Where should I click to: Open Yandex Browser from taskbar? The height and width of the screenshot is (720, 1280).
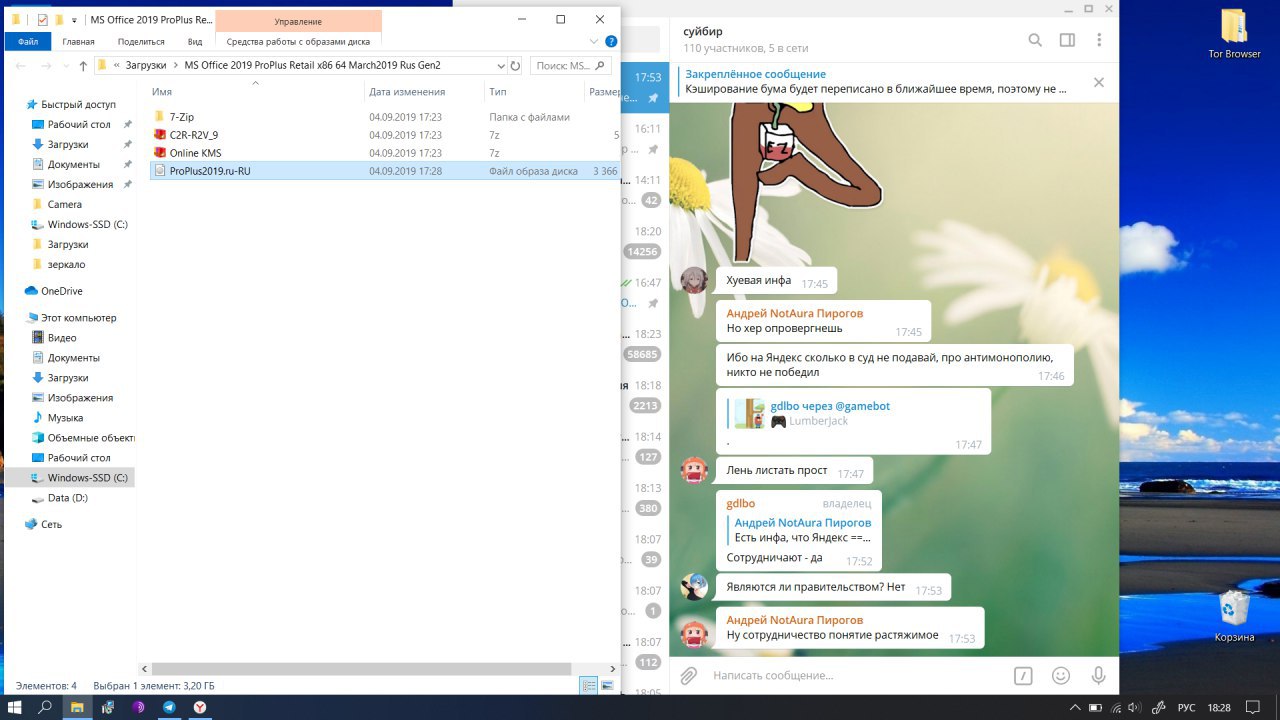(x=200, y=707)
